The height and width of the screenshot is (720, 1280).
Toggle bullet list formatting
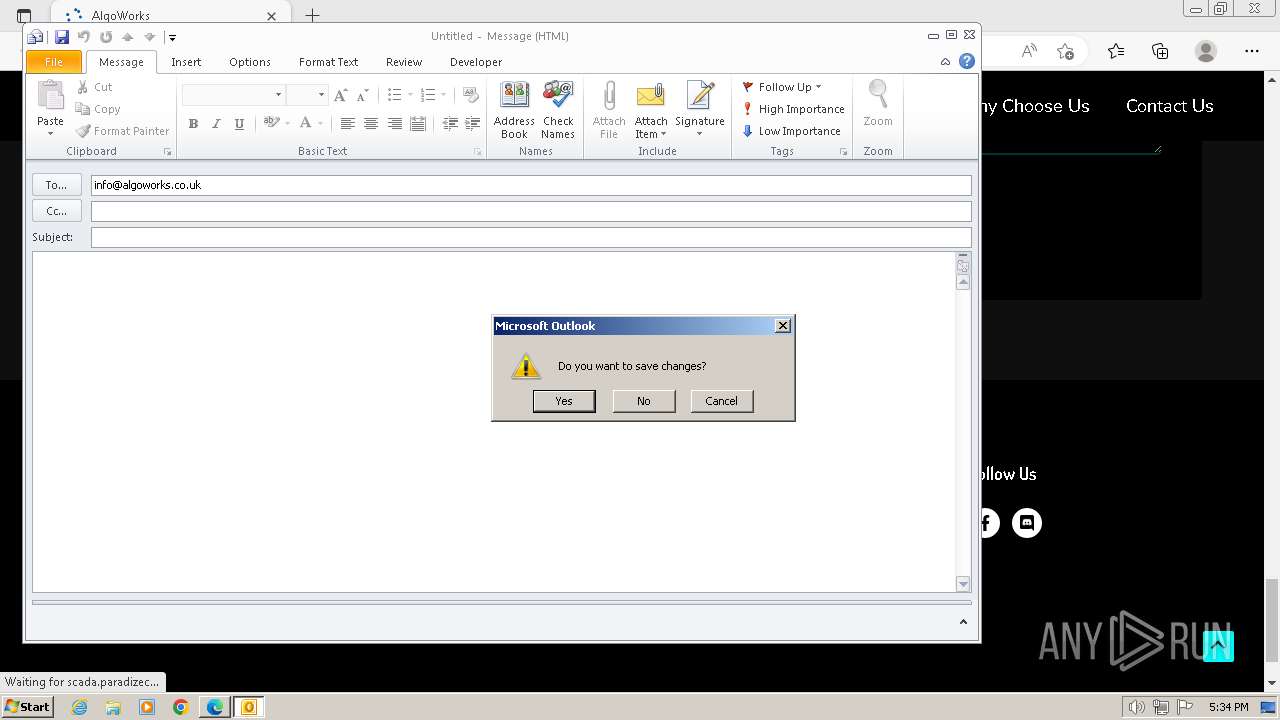(394, 95)
